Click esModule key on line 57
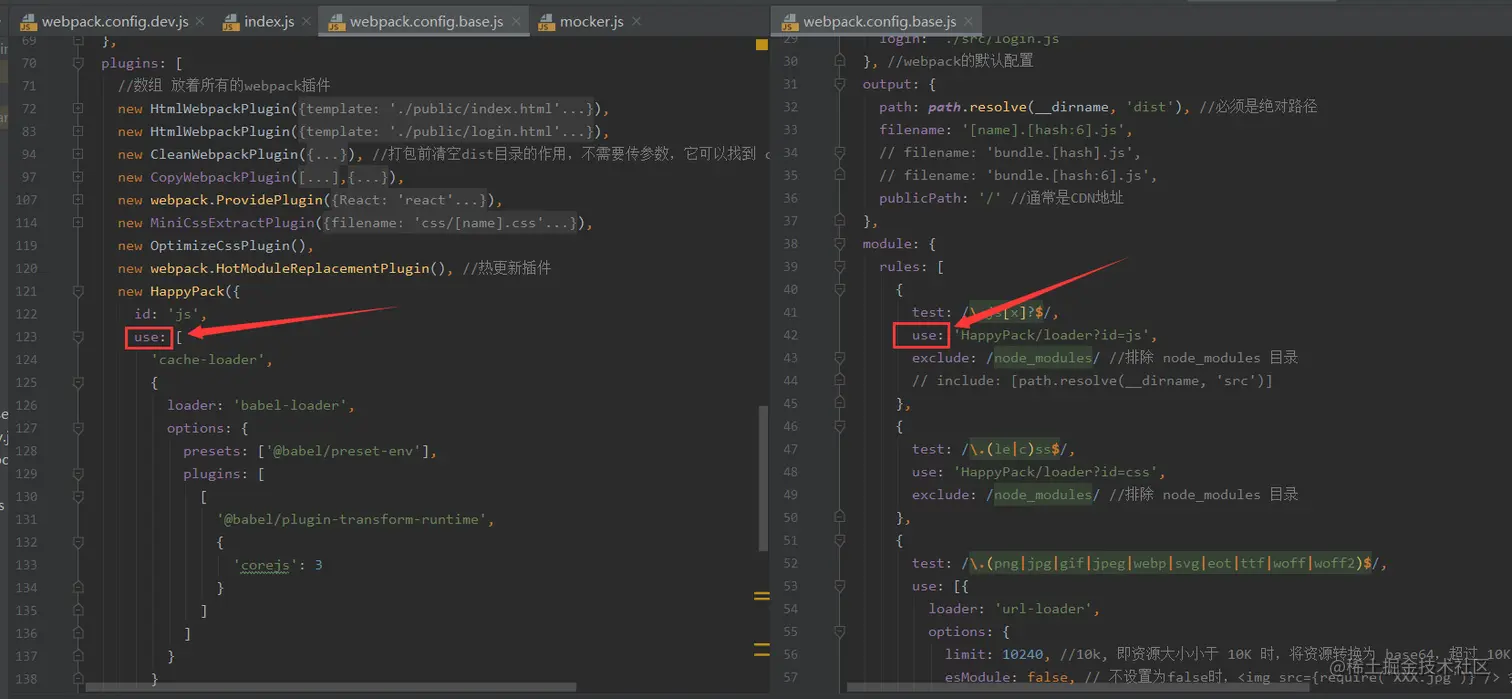 pos(982,677)
